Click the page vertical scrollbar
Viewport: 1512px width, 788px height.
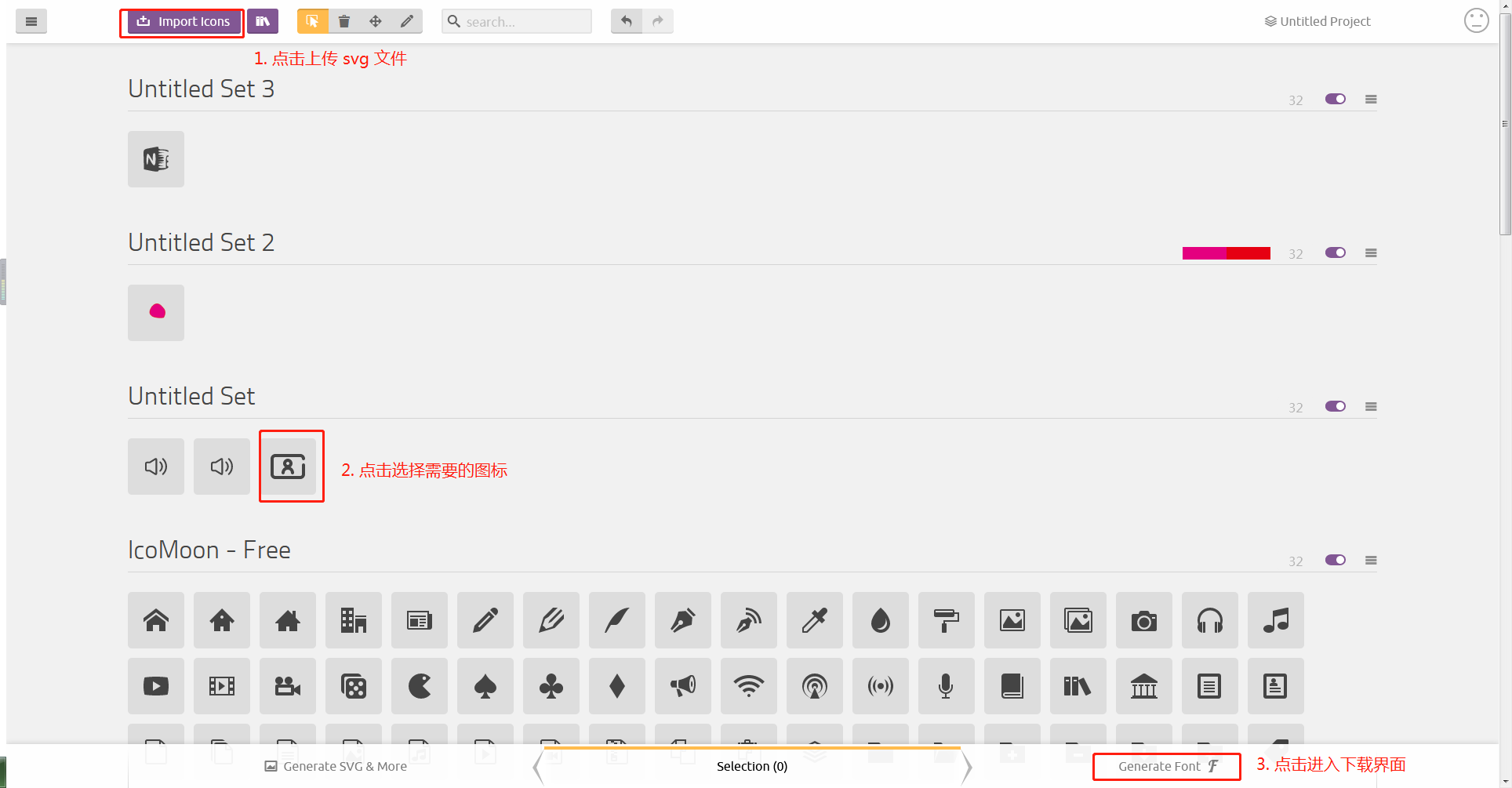pos(1505,125)
